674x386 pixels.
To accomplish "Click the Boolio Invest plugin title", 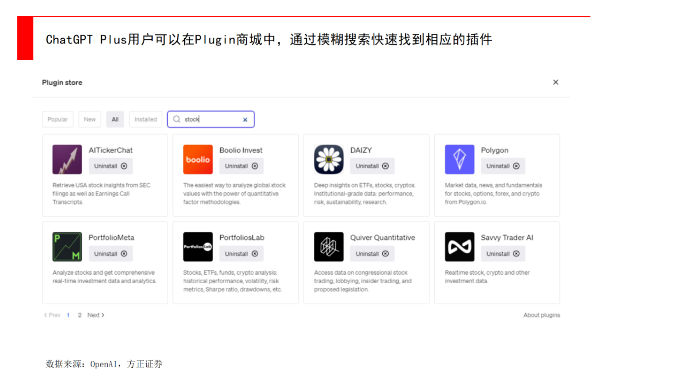I will click(241, 150).
